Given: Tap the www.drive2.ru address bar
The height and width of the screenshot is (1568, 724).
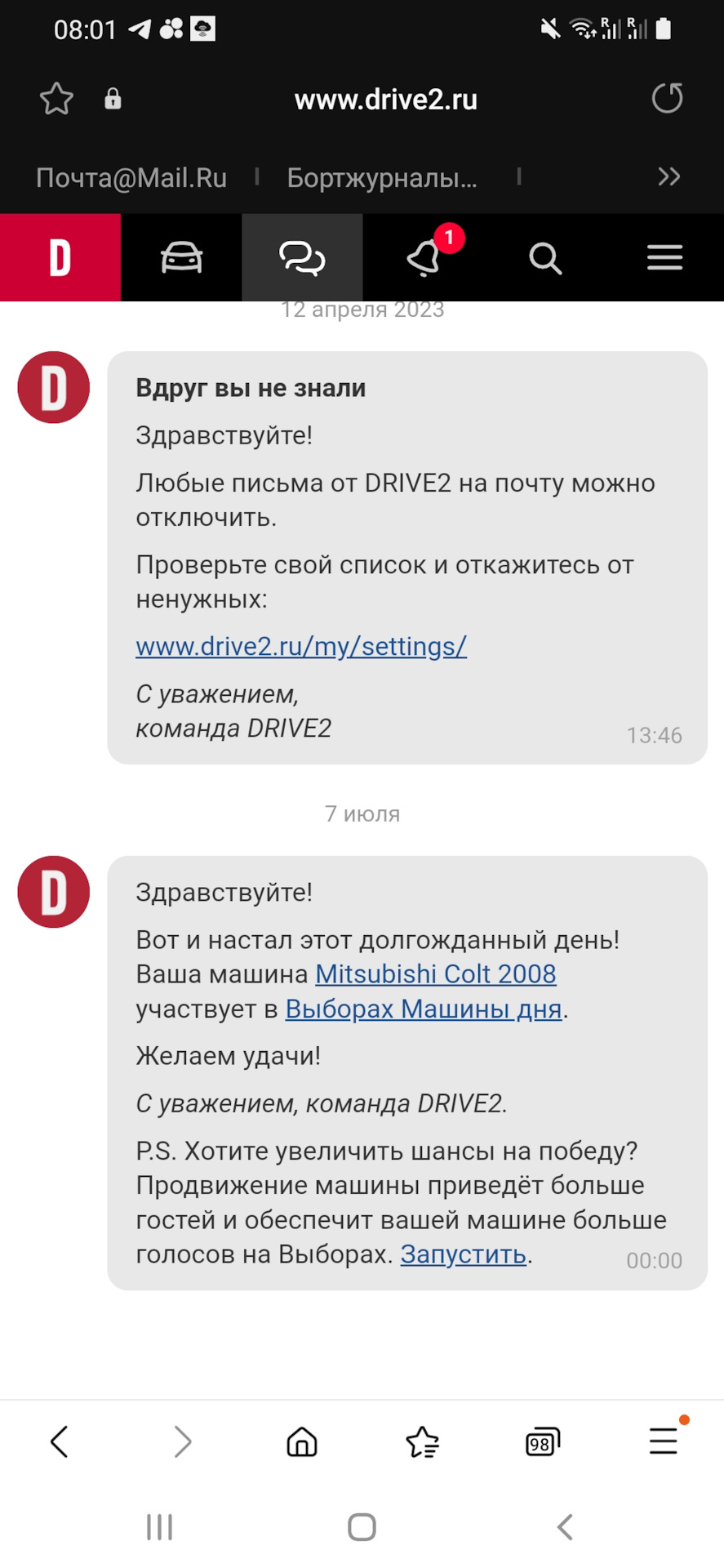Looking at the screenshot, I should (x=385, y=100).
